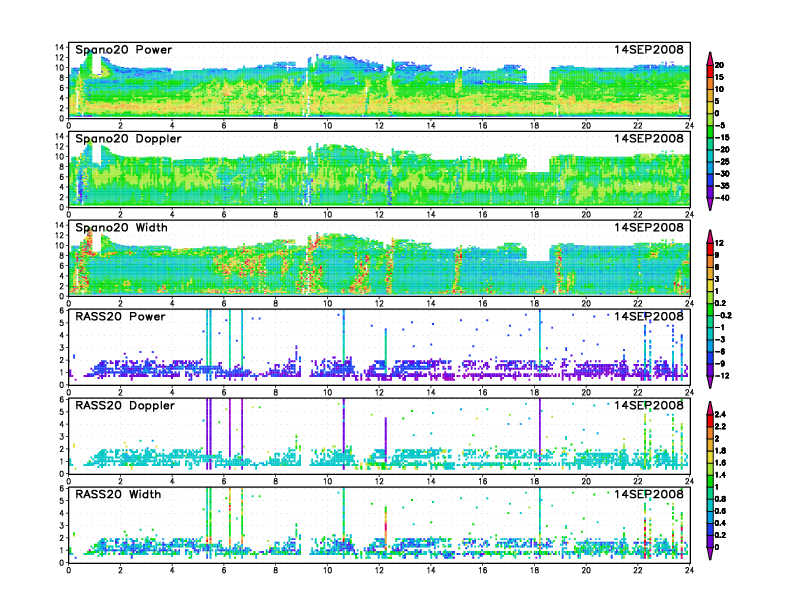Click the 2.4 label on the bottom colorbar

click(x=720, y=414)
